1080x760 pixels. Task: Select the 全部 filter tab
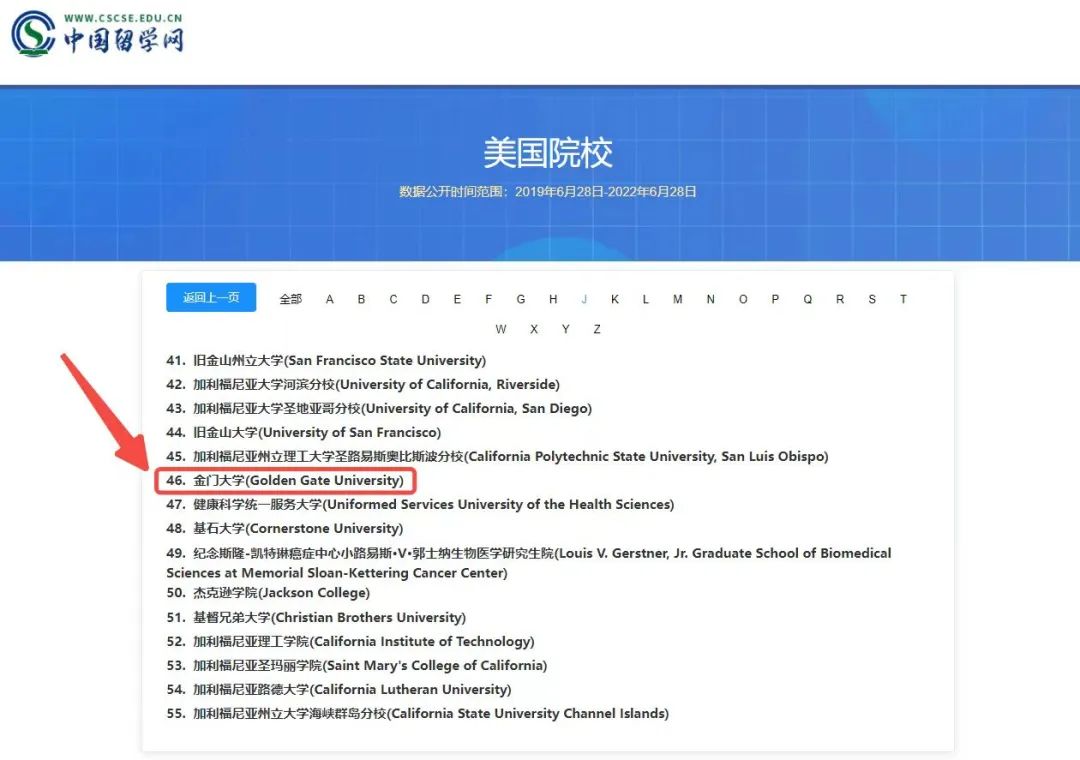point(290,299)
